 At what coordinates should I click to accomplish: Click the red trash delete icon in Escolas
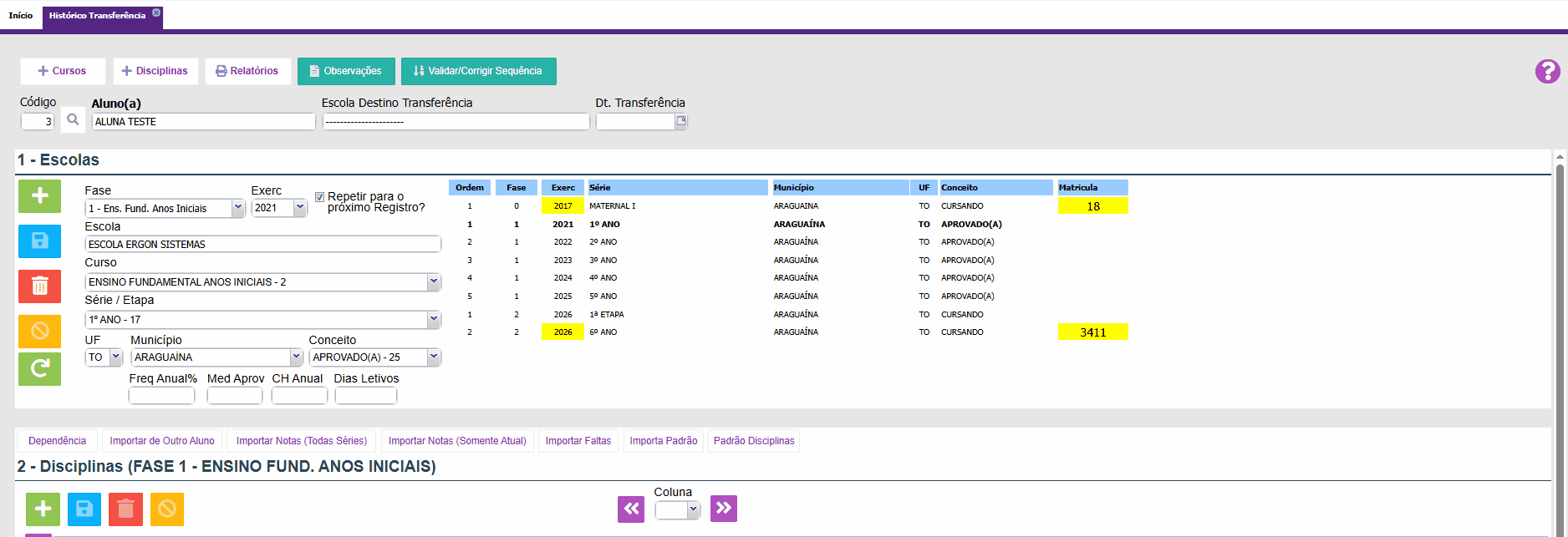click(x=39, y=286)
